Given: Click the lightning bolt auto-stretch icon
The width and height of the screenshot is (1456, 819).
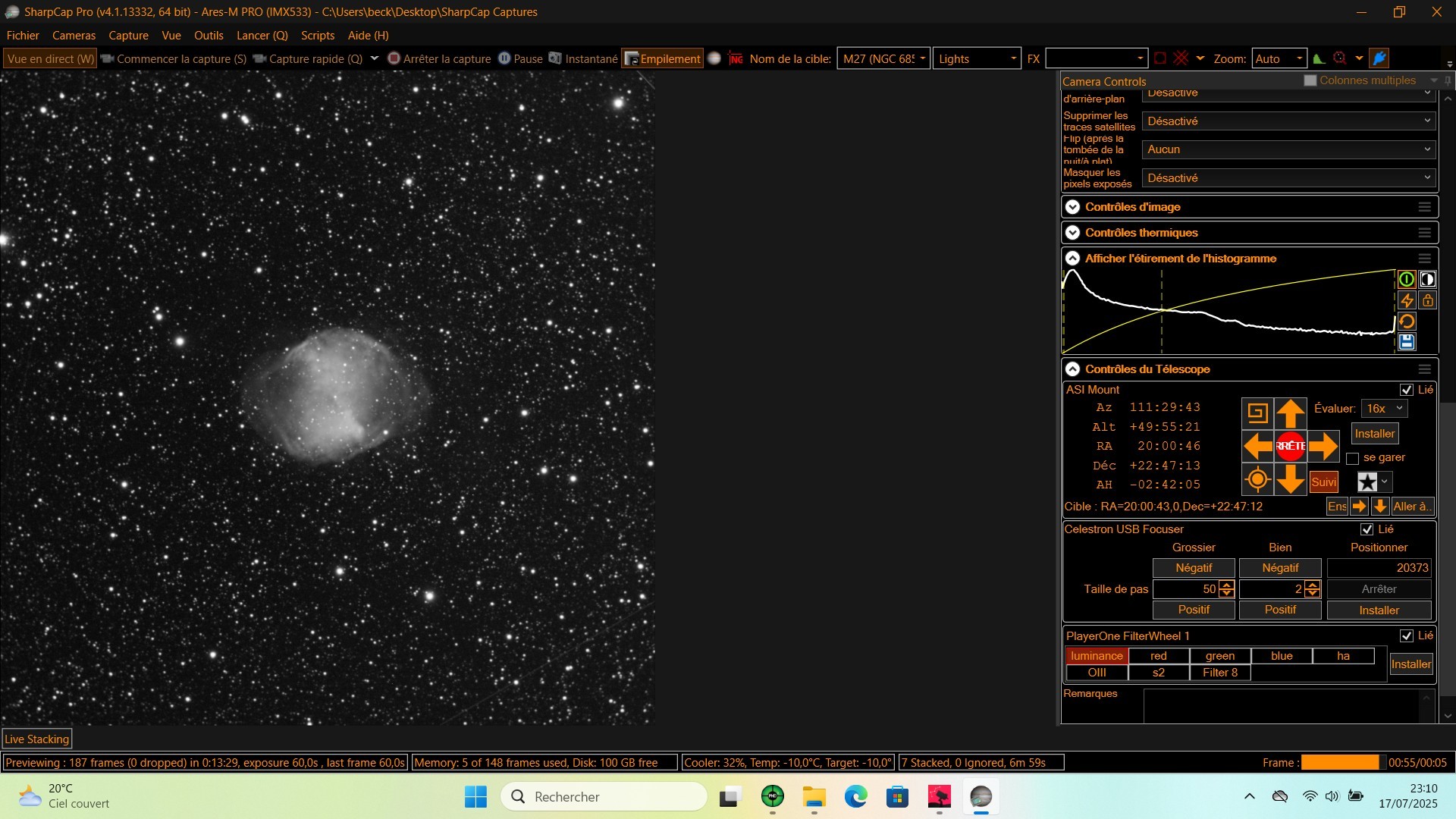Looking at the screenshot, I should [x=1407, y=301].
